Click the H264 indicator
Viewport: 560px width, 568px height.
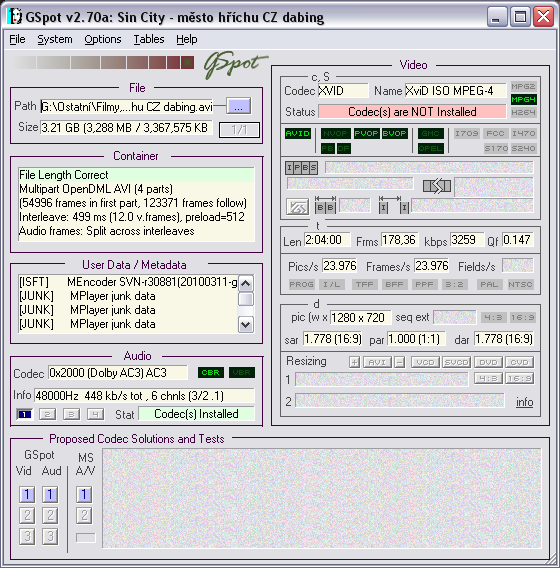pos(523,112)
